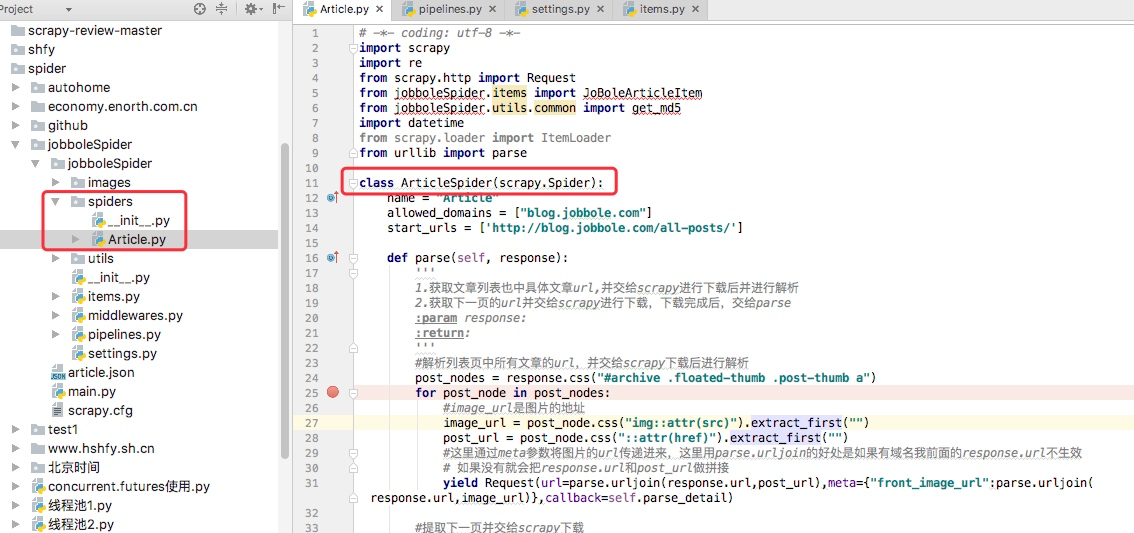
Task: Open the project panel gear settings
Action: tap(251, 9)
